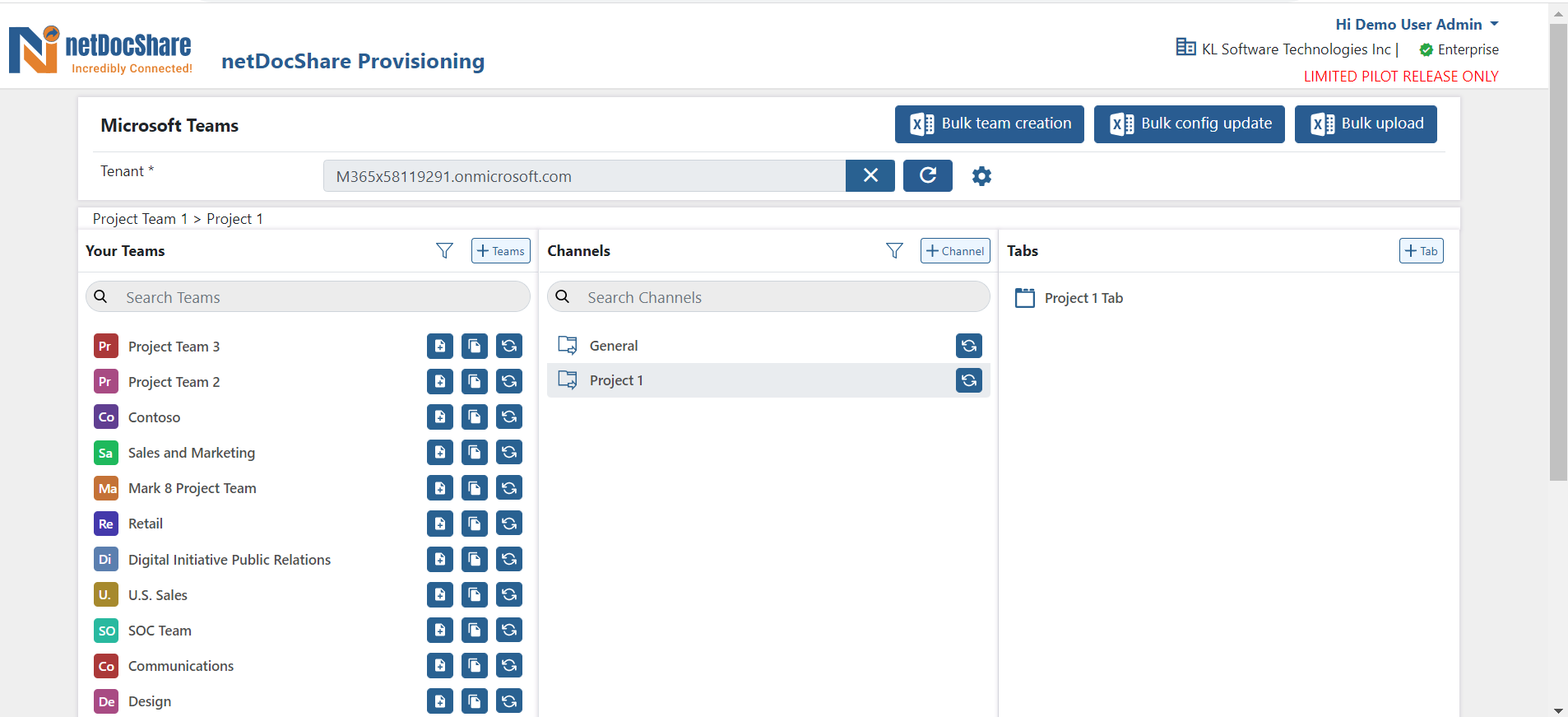Click add-document icon for Project Team 3
Screen dimensions: 1568x717
click(440, 346)
